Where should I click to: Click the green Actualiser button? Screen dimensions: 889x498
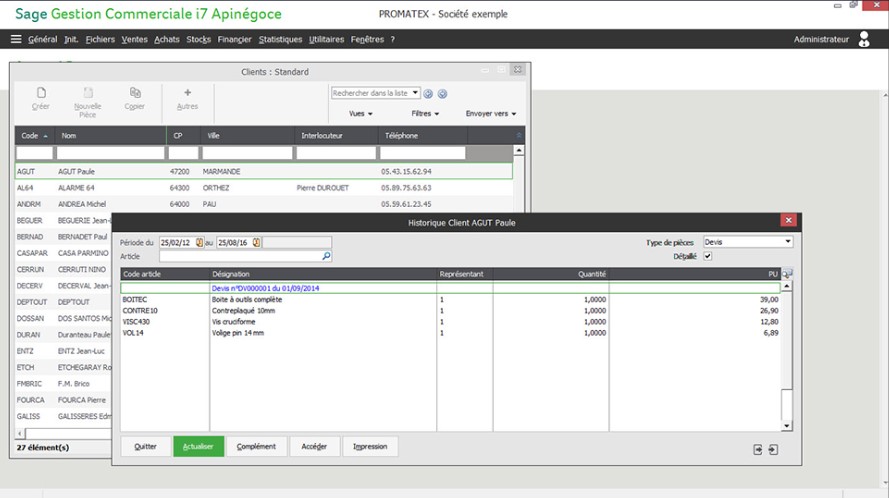coord(198,446)
